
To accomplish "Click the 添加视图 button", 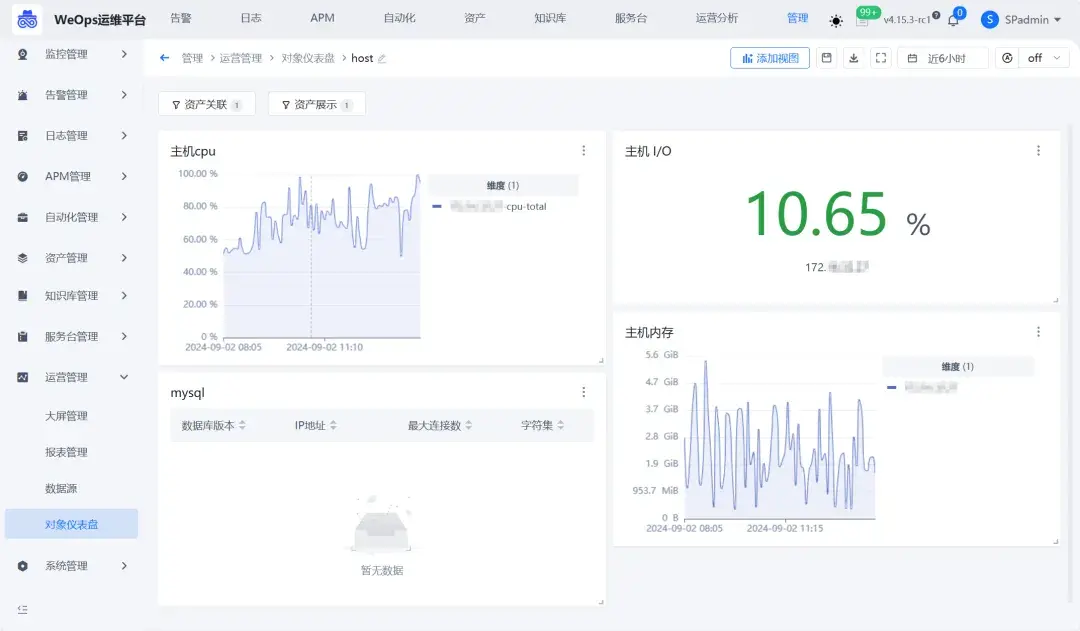I will [771, 57].
